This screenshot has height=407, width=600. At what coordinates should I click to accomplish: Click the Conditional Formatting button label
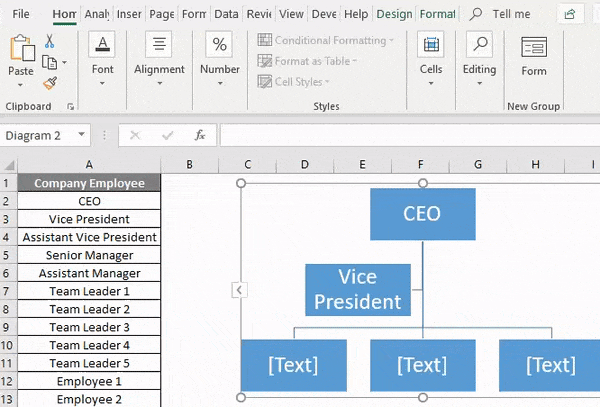point(331,40)
